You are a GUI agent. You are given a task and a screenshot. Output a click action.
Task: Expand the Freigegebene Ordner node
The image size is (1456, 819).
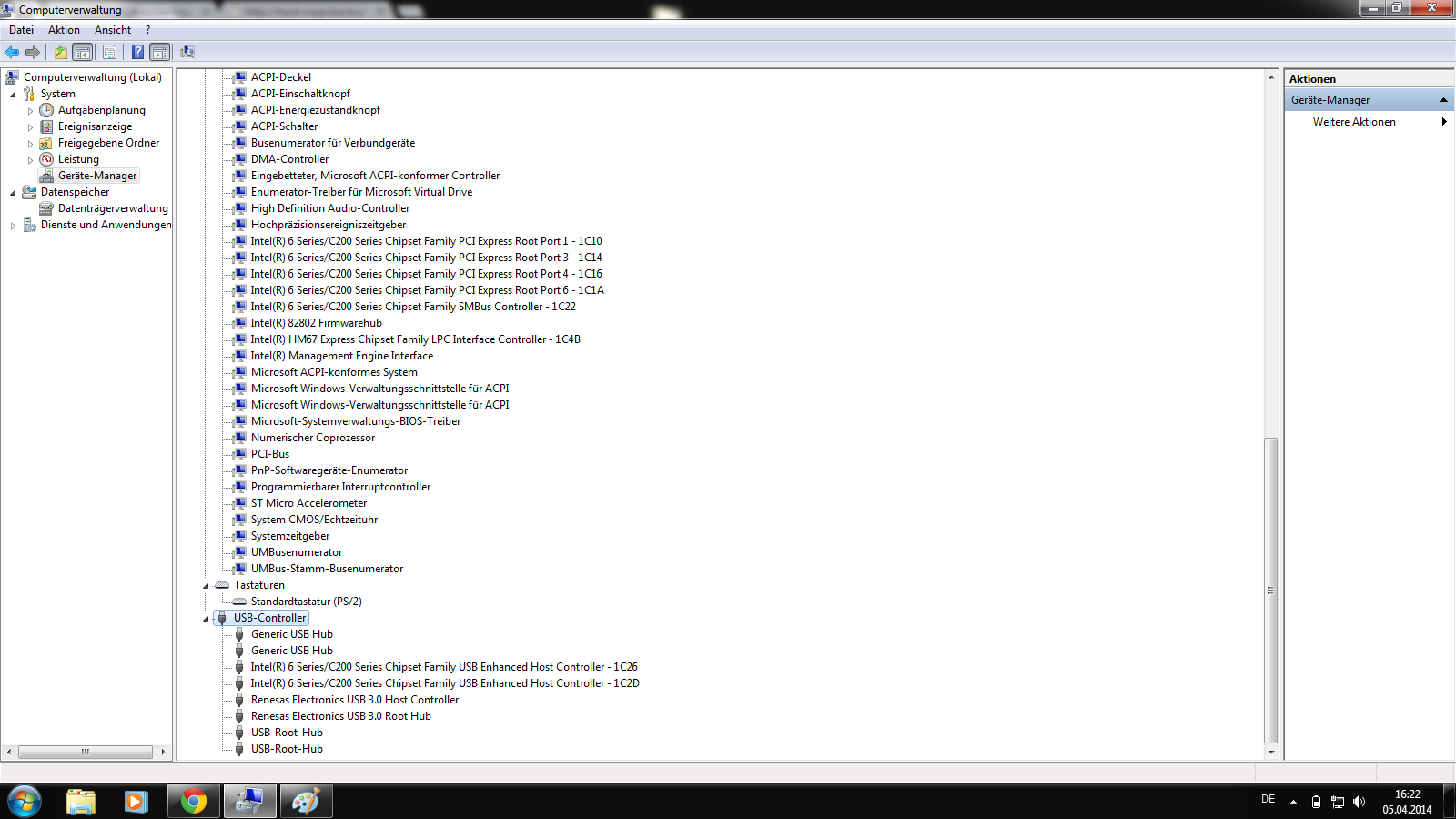click(x=30, y=144)
